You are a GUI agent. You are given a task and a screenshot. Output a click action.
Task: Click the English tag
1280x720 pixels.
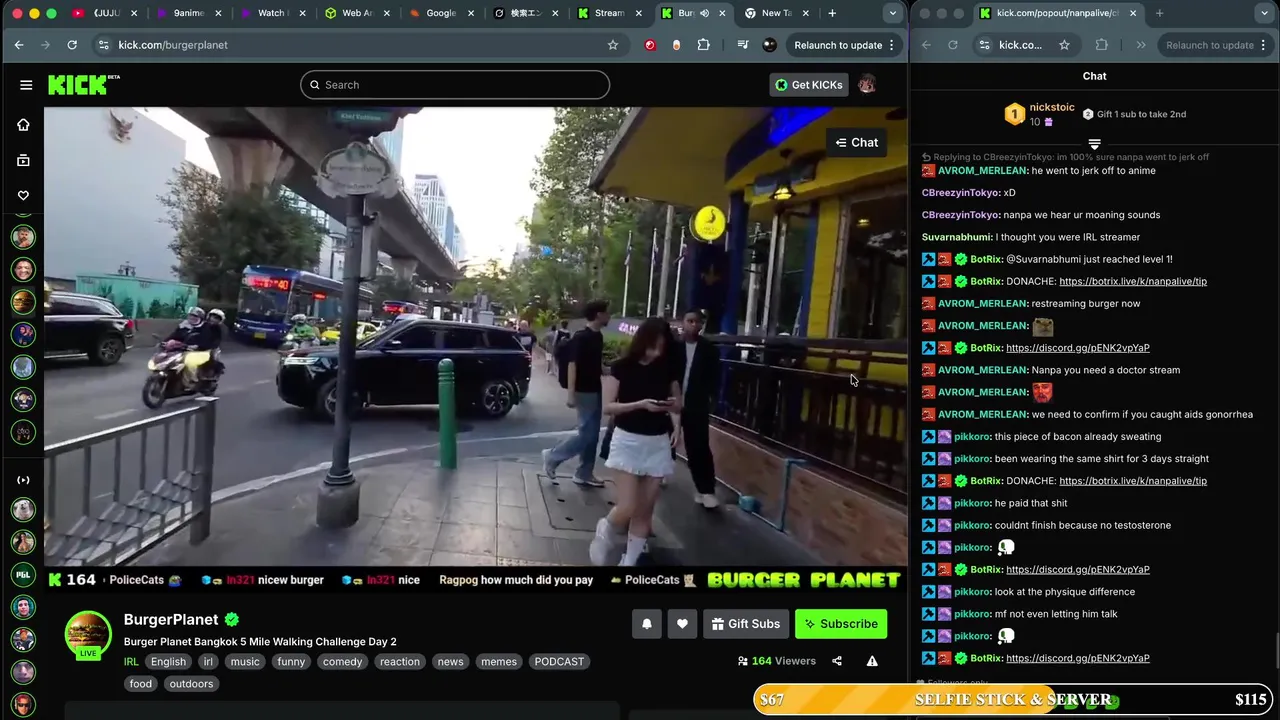coord(168,662)
